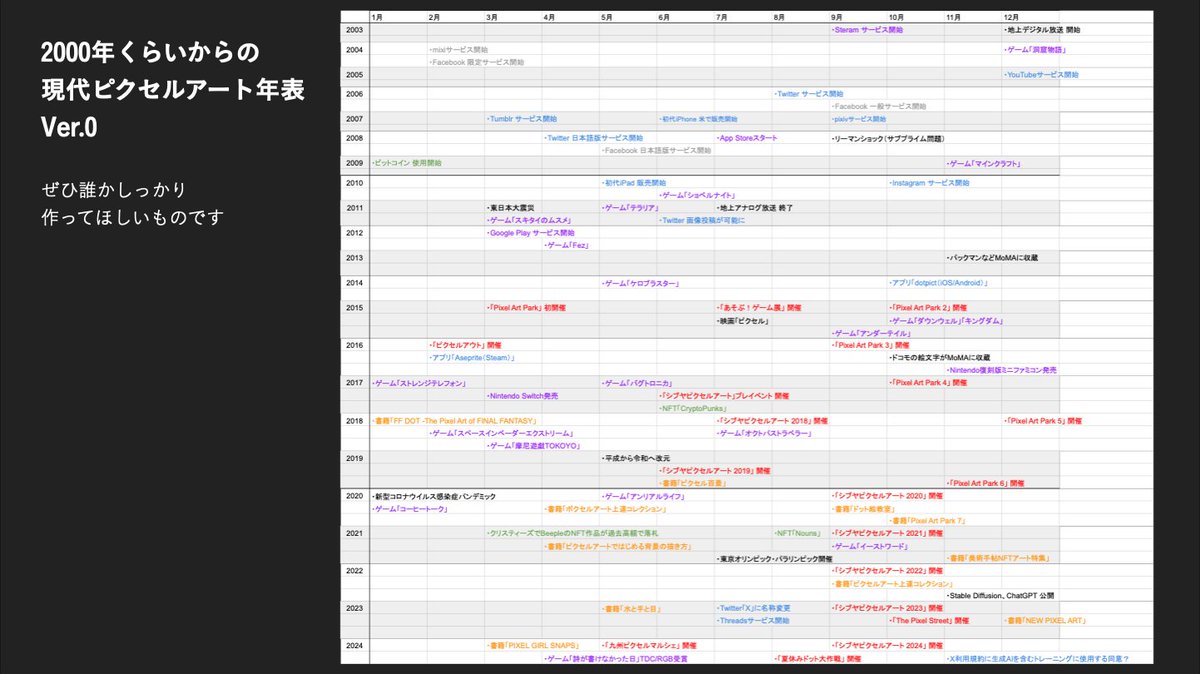Click the '2003' year row label
Viewport: 1200px width, 674px height.
pos(354,30)
